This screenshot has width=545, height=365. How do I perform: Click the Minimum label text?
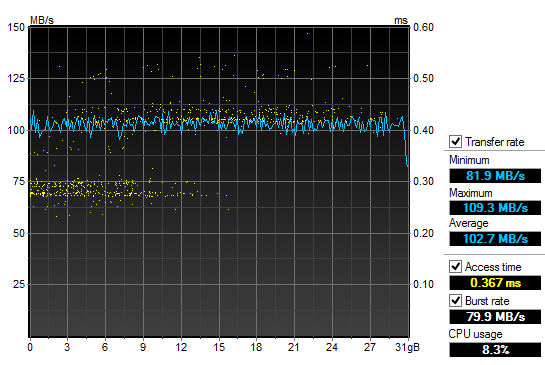[469, 160]
